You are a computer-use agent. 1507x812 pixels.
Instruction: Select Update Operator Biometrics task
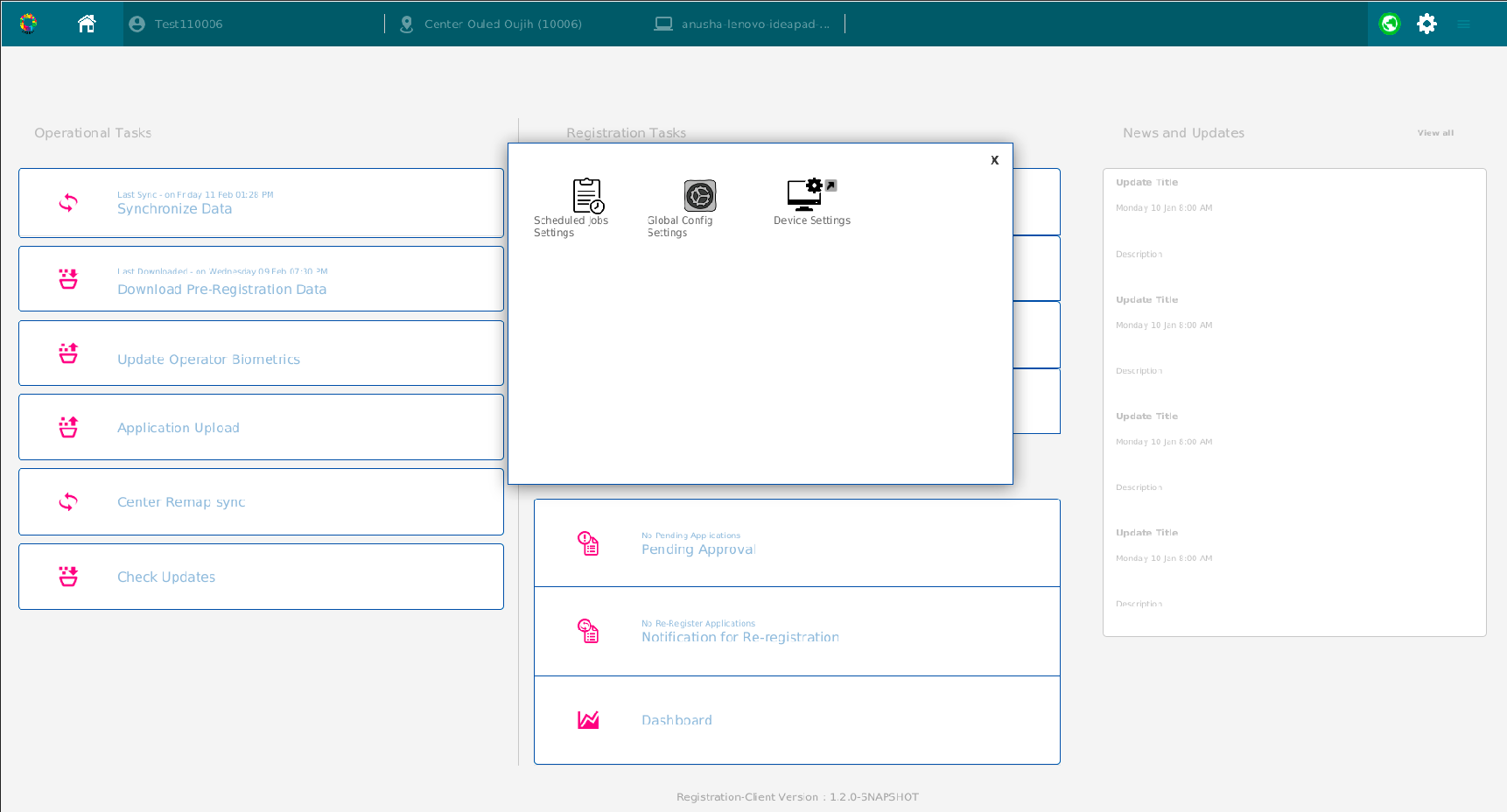pyautogui.click(x=208, y=360)
